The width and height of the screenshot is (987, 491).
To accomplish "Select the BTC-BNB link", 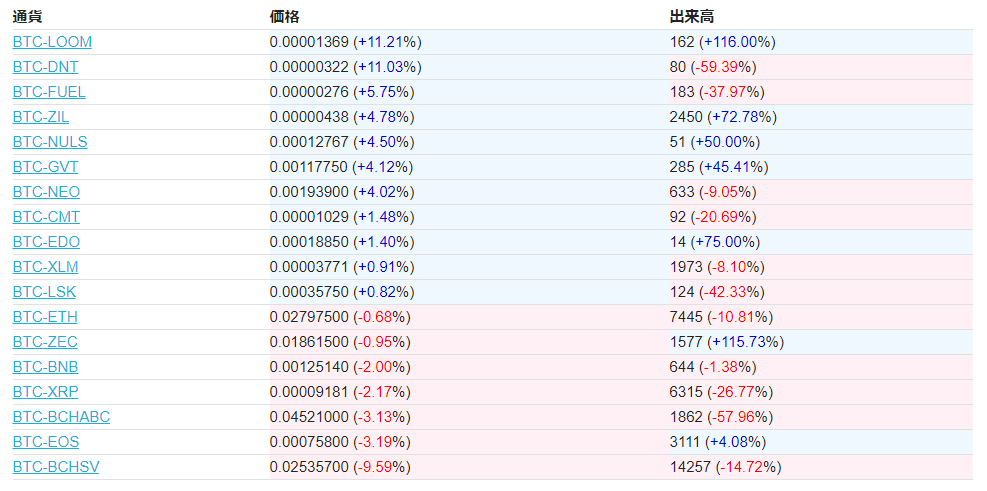I will 45,367.
